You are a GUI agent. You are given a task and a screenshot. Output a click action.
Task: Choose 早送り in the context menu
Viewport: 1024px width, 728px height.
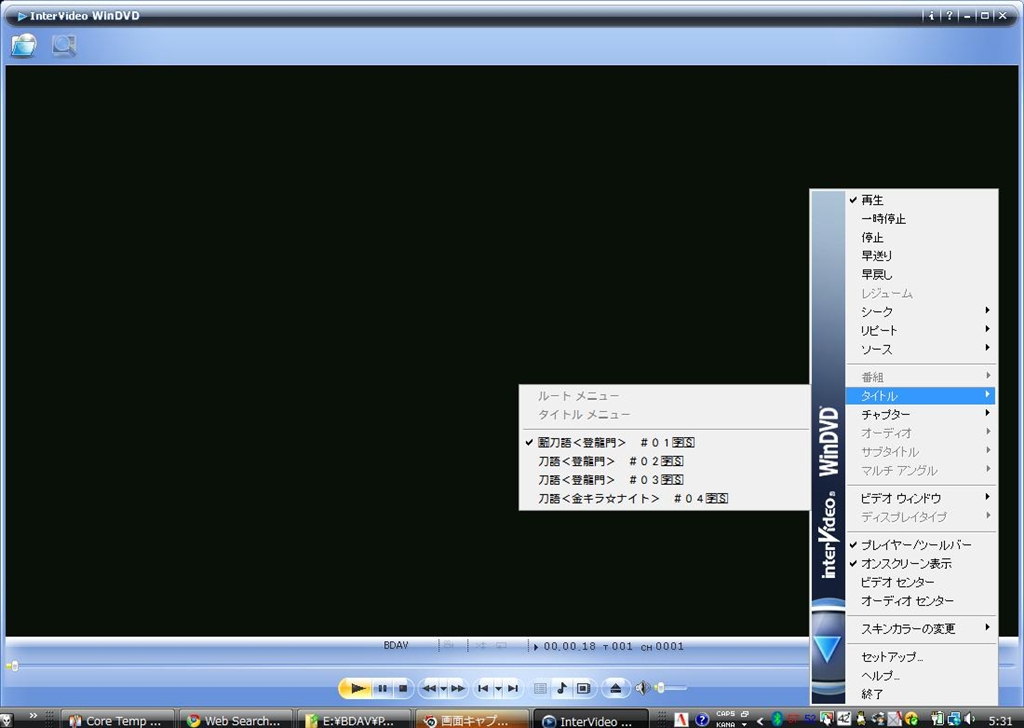point(921,256)
